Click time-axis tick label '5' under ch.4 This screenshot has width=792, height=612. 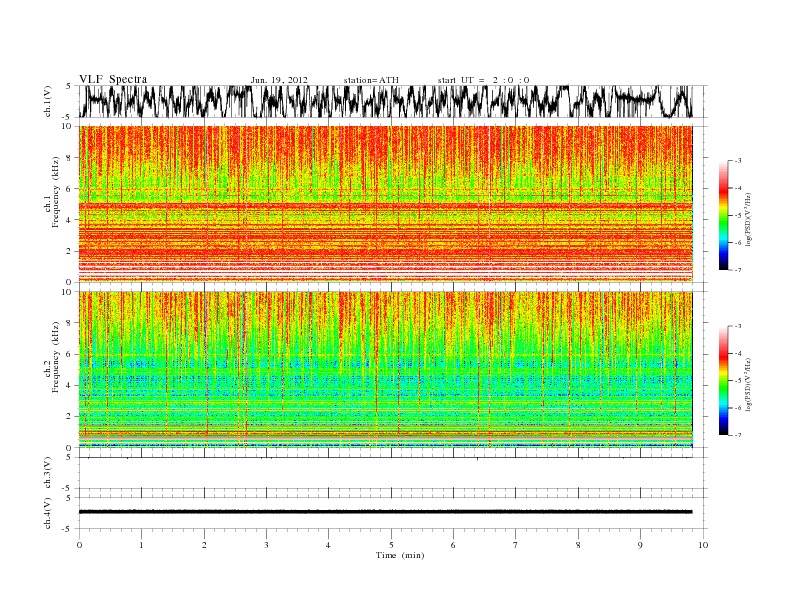391,545
